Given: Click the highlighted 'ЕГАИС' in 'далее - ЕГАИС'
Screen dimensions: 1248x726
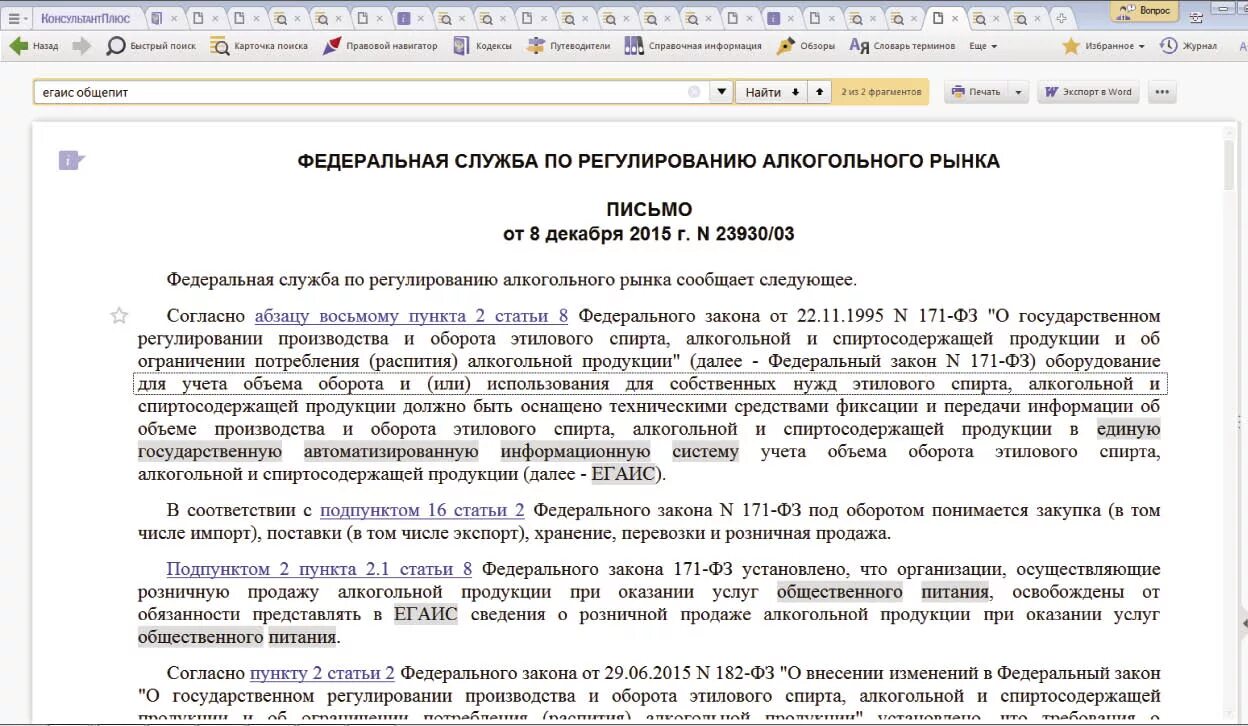Looking at the screenshot, I should pyautogui.click(x=624, y=474).
